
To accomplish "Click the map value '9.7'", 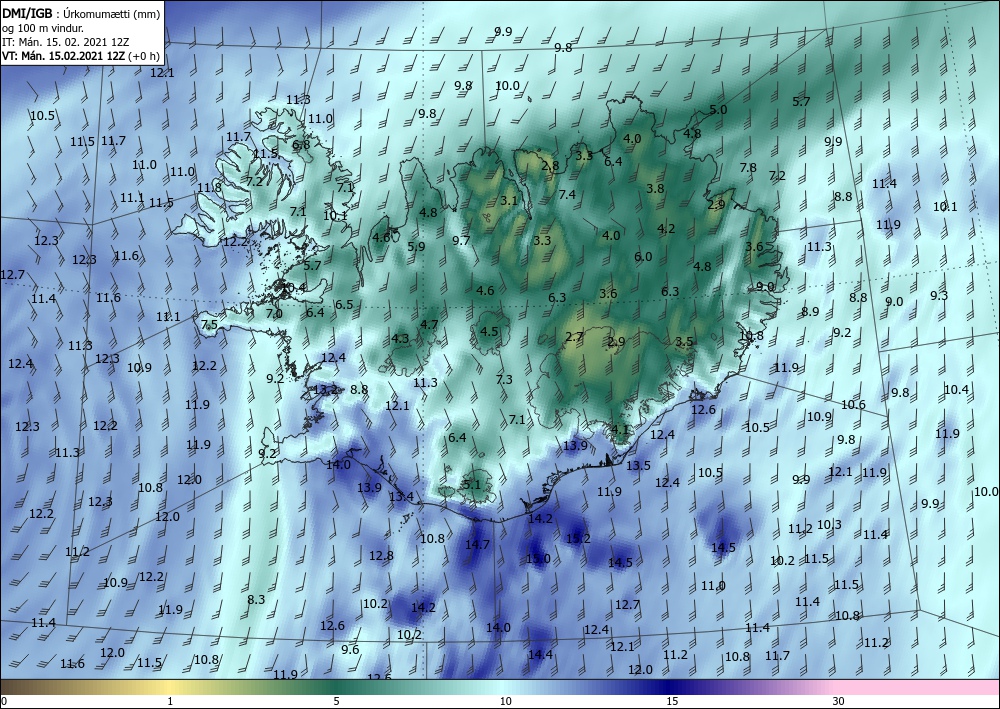I will 461,240.
